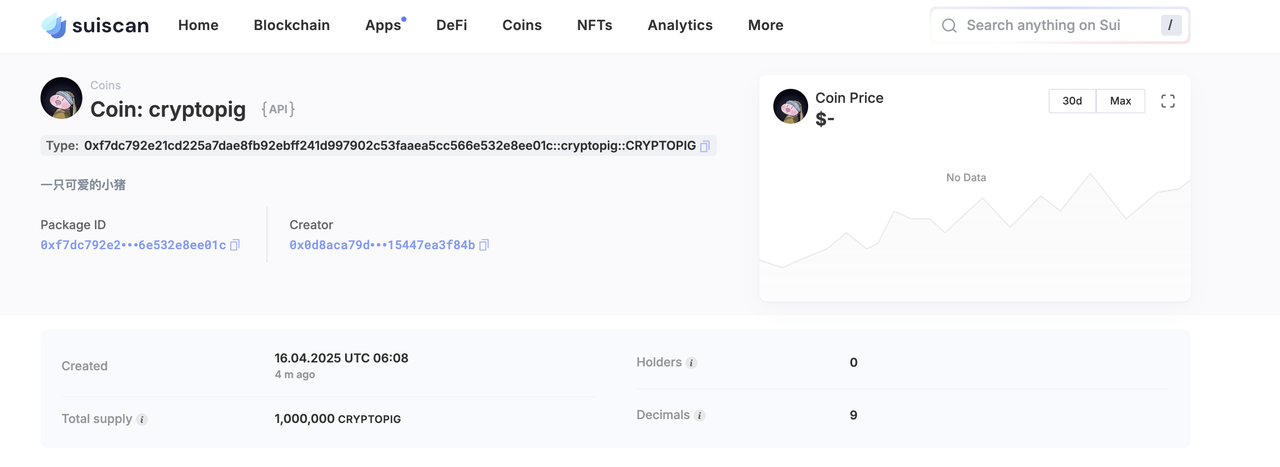
Task: Focus the Search anything on Sui field
Action: (1060, 25)
